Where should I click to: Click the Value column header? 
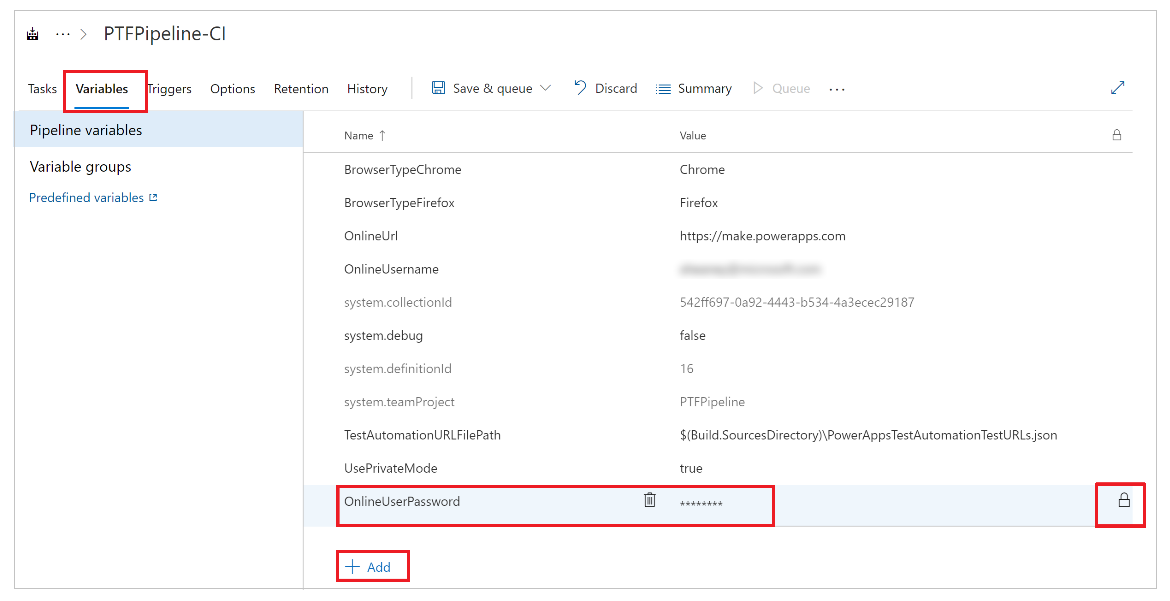692,135
